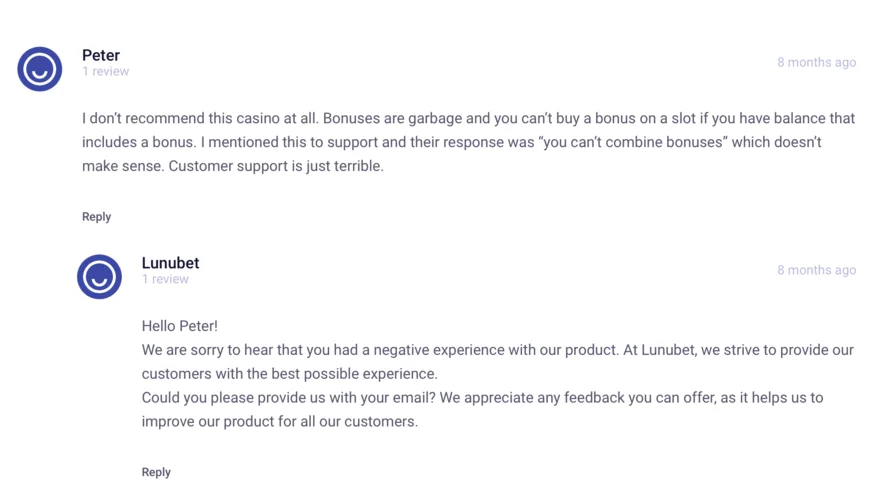Click the "8 months ago" timestamp on Peter's review
880x501 pixels.
click(x=816, y=62)
